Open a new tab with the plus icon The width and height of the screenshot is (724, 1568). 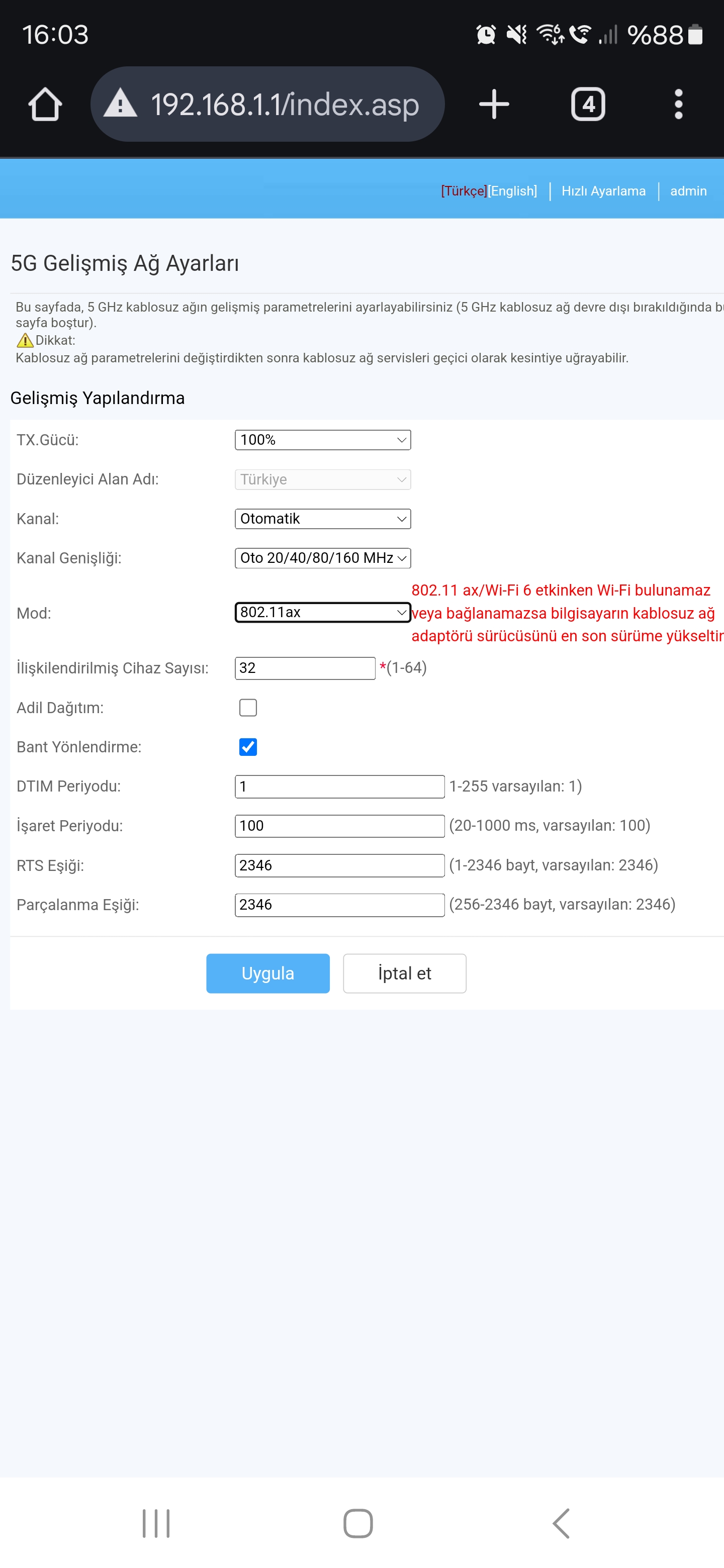pos(494,104)
